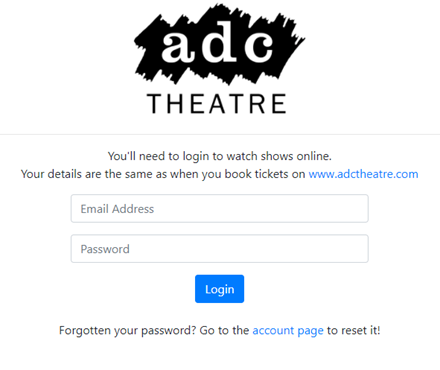Viewport: 440px width, 370px height.
Task: Click the blue Login button
Action: (x=219, y=289)
